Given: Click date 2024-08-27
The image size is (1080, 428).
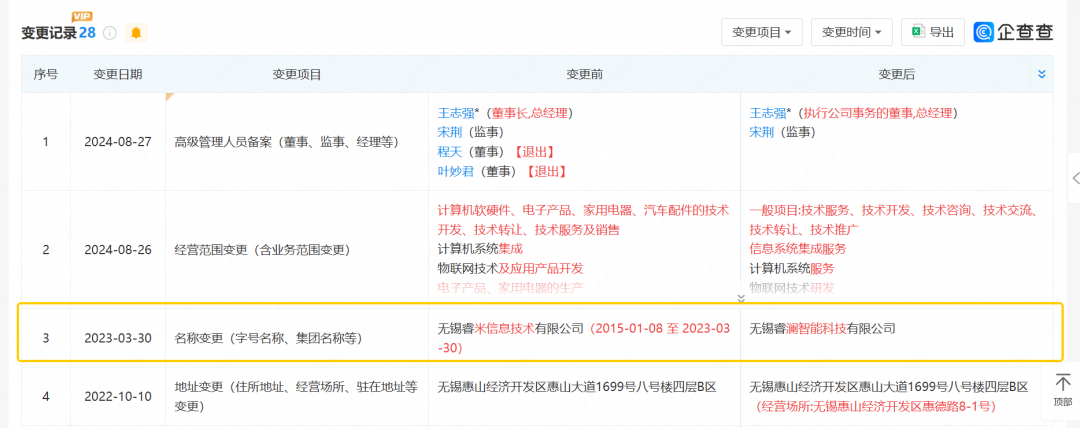Looking at the screenshot, I should coord(118,143).
